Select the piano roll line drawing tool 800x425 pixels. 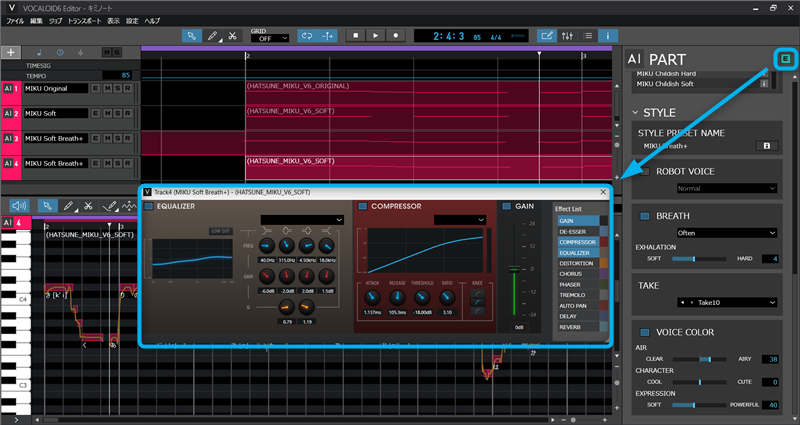109,206
